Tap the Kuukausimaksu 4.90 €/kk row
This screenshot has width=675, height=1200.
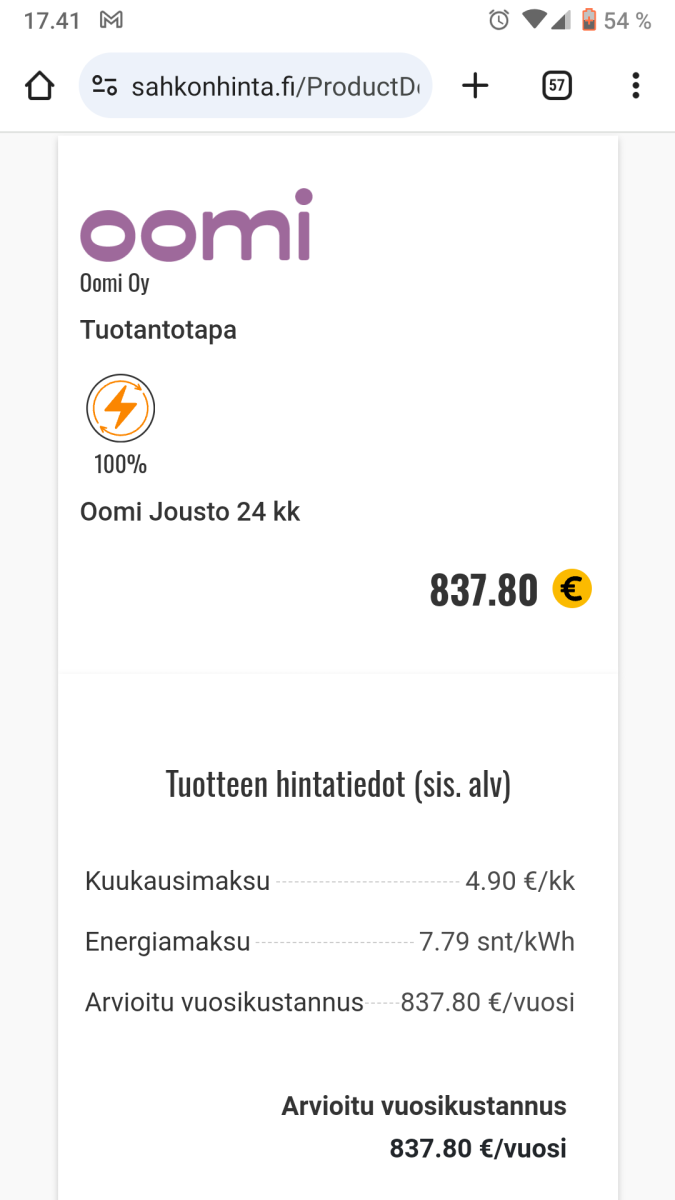click(x=330, y=881)
